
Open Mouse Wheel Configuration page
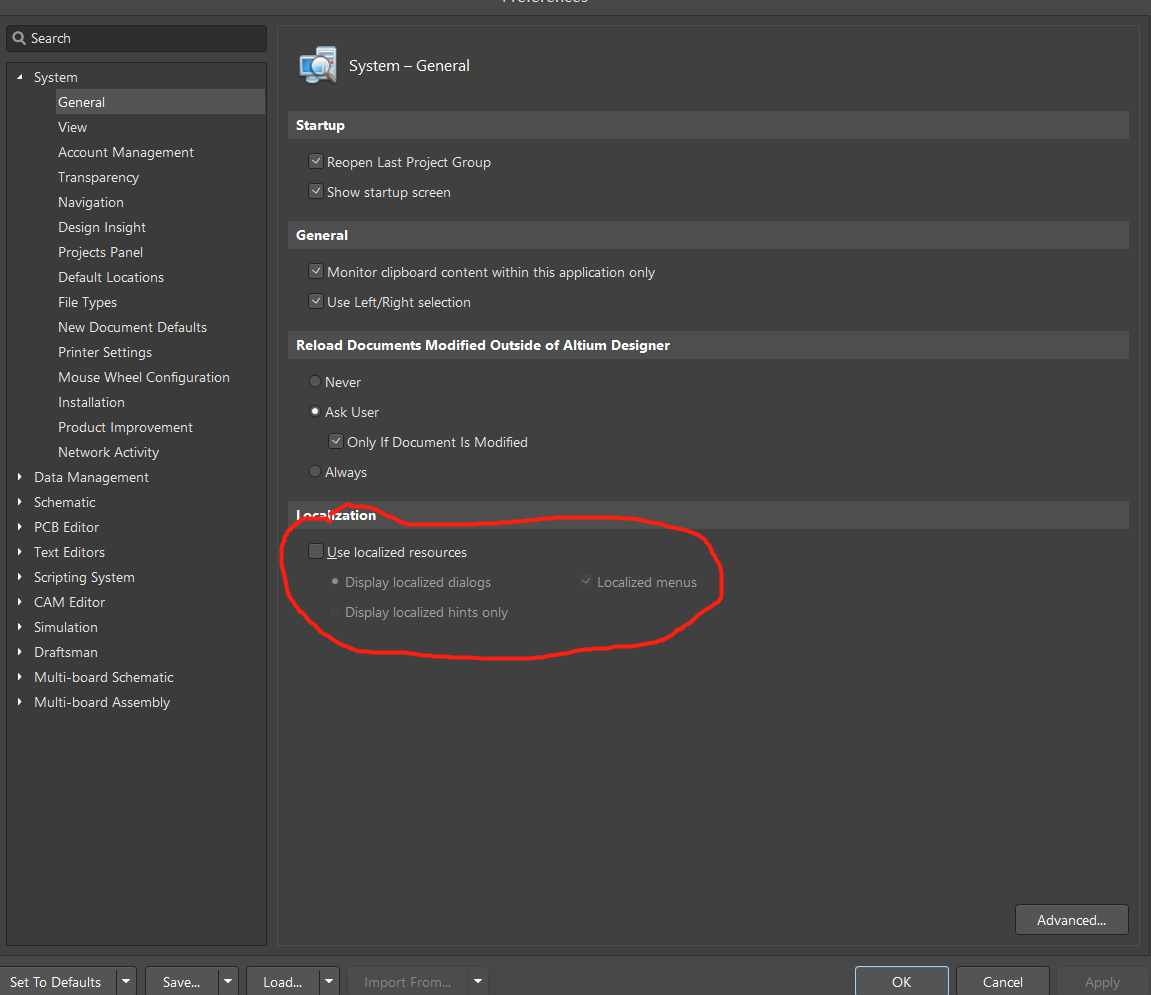click(x=144, y=377)
